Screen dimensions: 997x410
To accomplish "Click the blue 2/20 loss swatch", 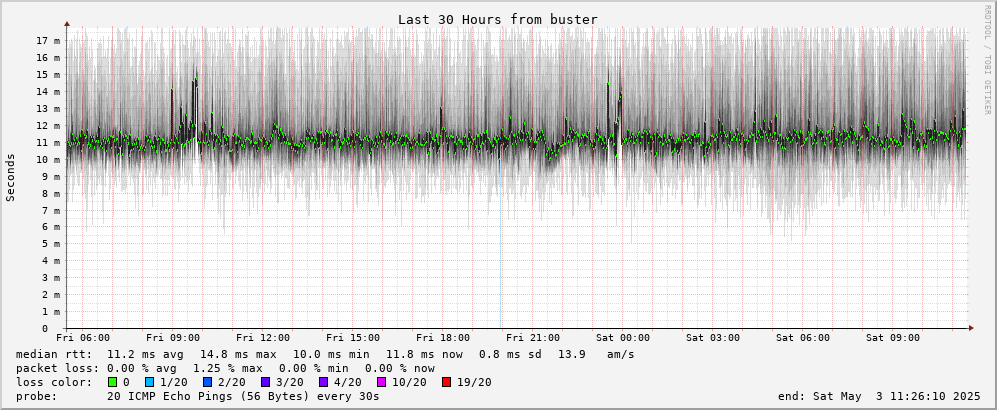I will [x=207, y=383].
